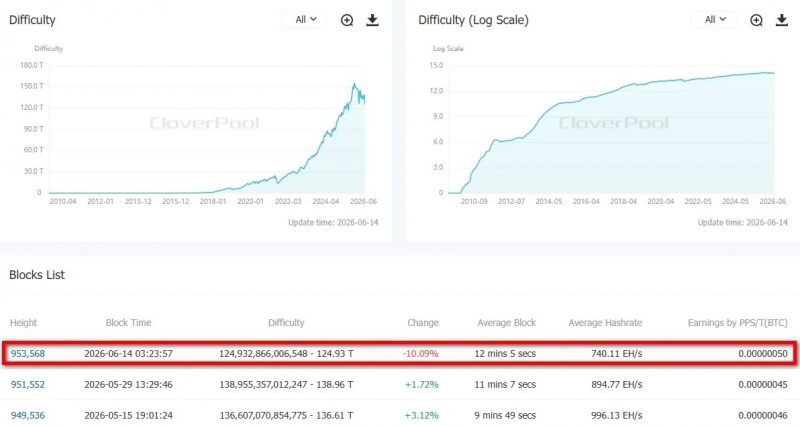The width and height of the screenshot is (800, 426).
Task: Open block height 951,552
Action: (28, 385)
